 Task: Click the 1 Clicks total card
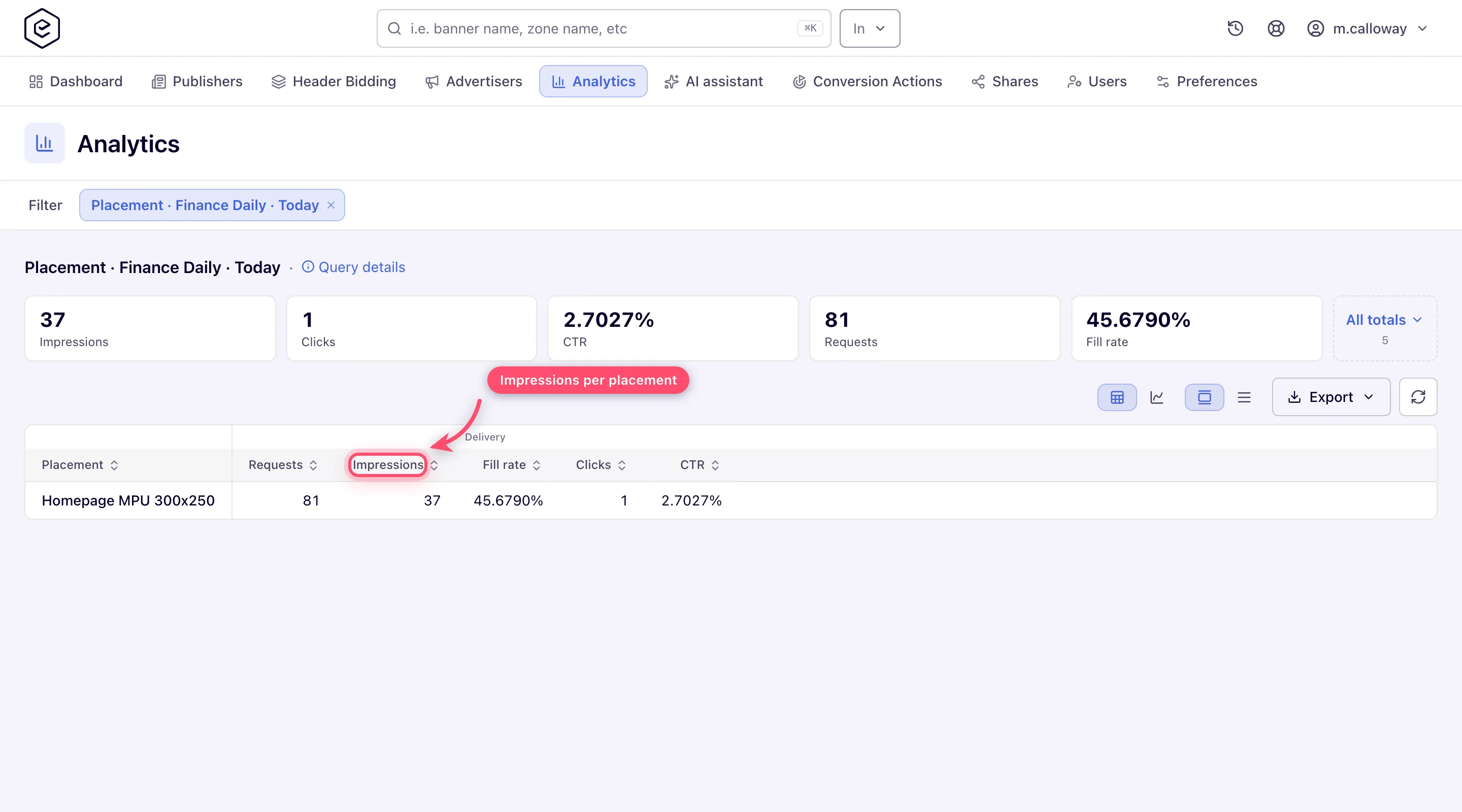[x=412, y=328]
